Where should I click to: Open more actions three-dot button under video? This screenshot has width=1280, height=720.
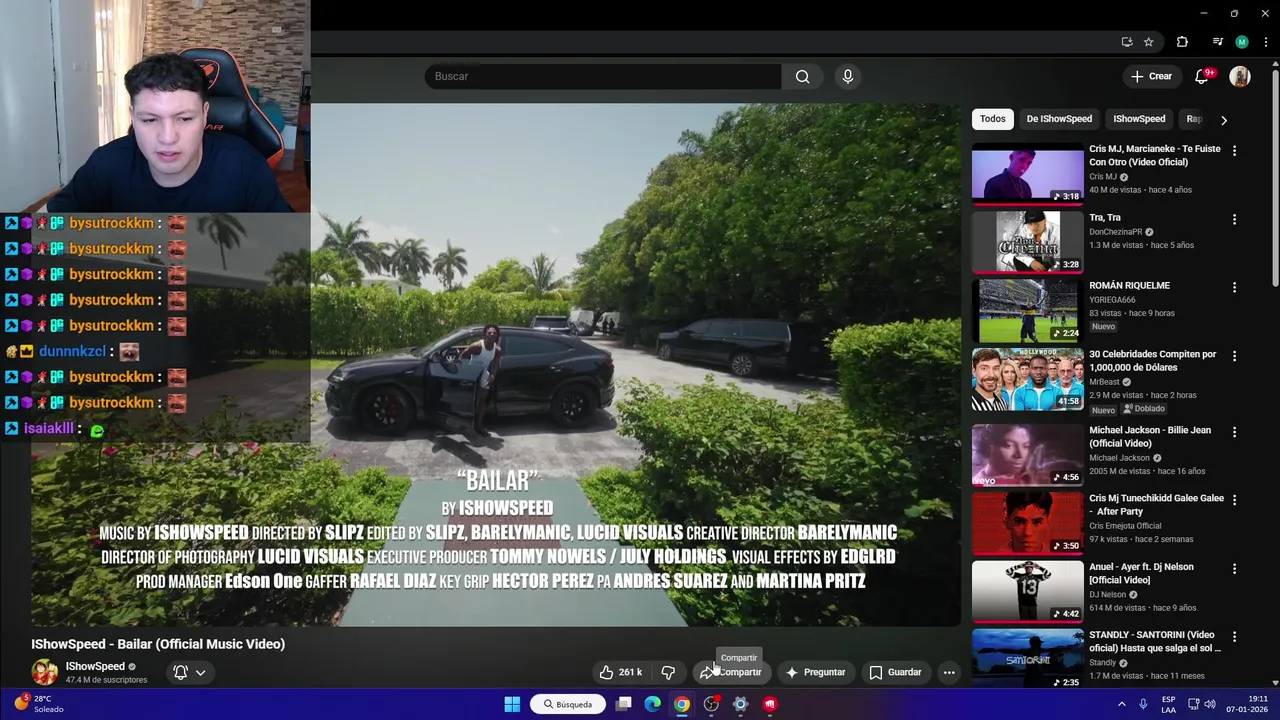click(x=949, y=672)
